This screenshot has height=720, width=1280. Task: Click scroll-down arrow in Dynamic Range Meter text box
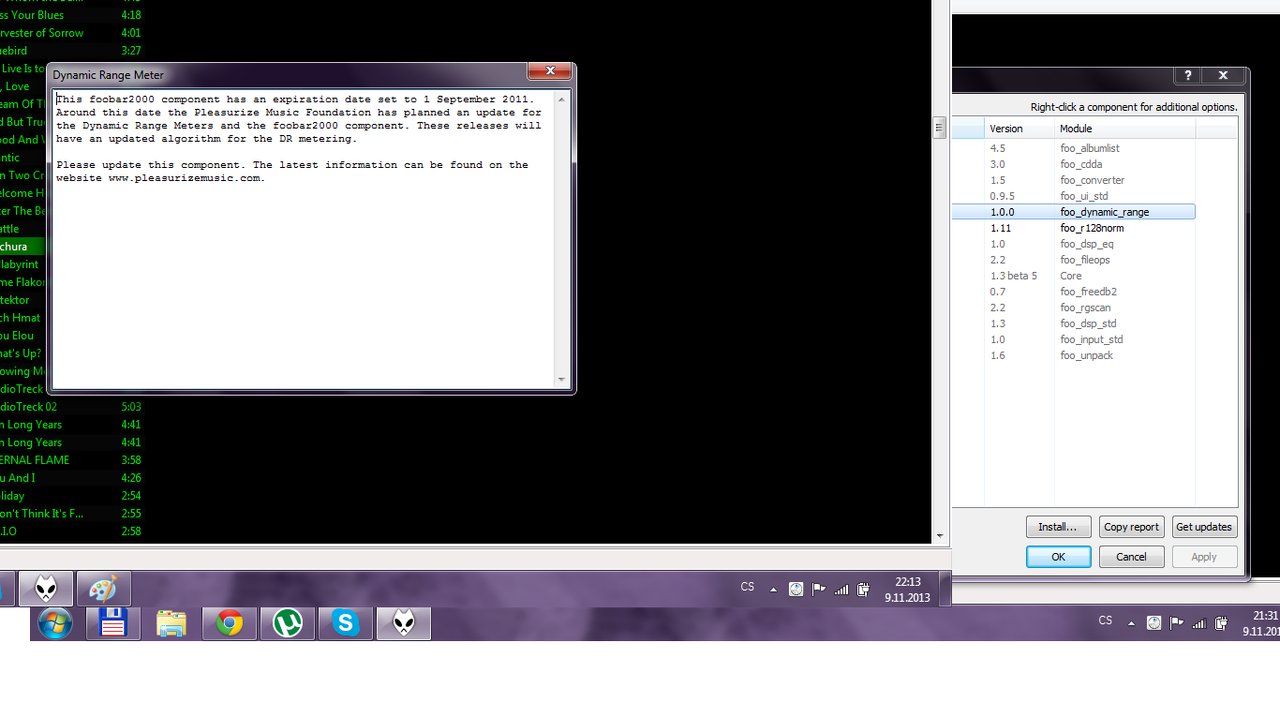tap(562, 380)
